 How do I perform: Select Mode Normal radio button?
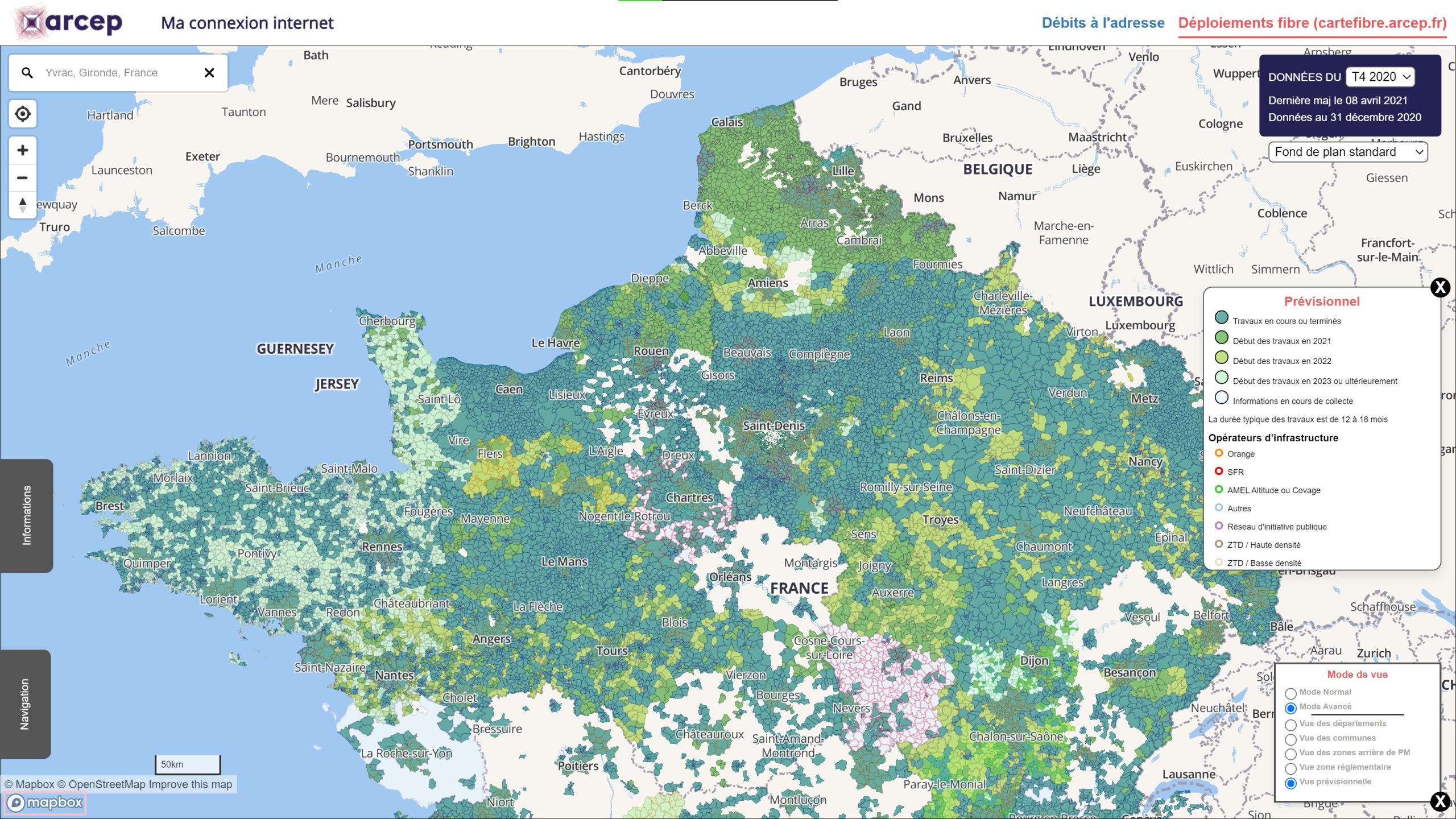1290,693
